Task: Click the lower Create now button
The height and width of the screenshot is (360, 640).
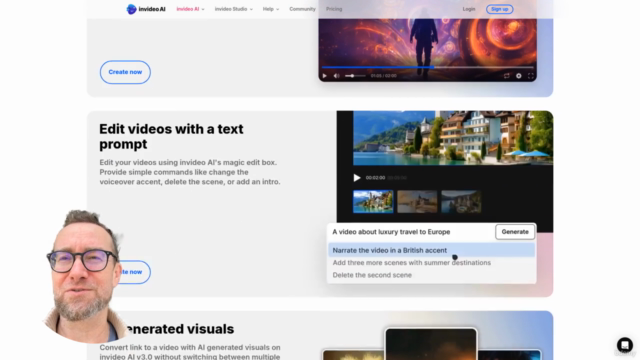Action: [134, 272]
